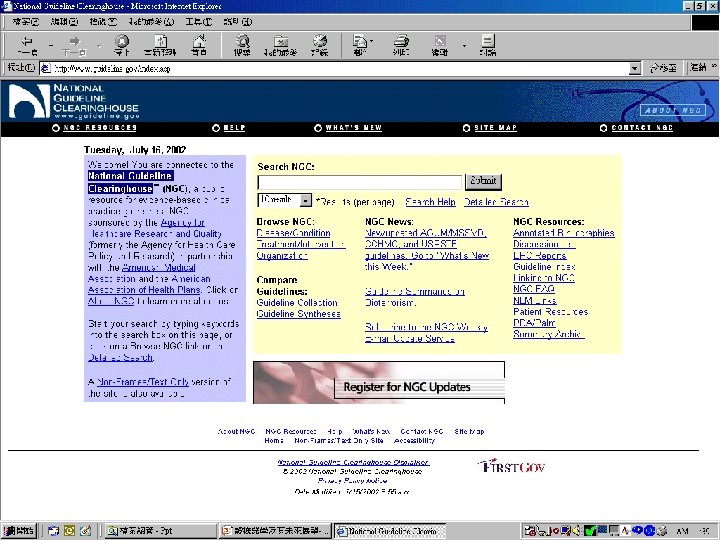The image size is (720, 540).
Task: Stop page loading with the Stop icon
Action: click(122, 45)
